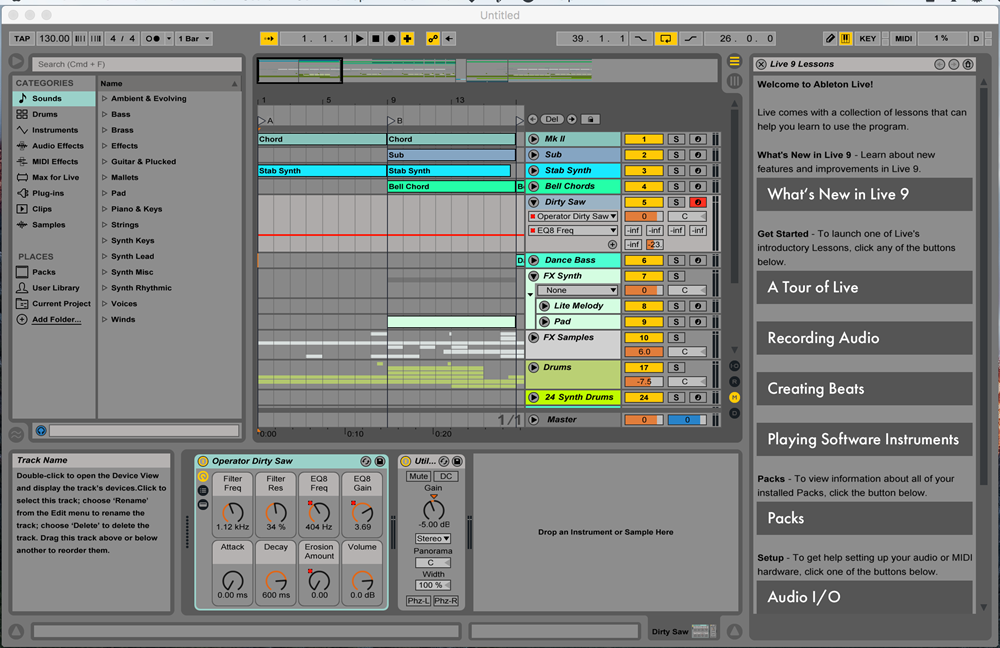
Task: Select the Drums category icon in browser
Action: [x=22, y=115]
